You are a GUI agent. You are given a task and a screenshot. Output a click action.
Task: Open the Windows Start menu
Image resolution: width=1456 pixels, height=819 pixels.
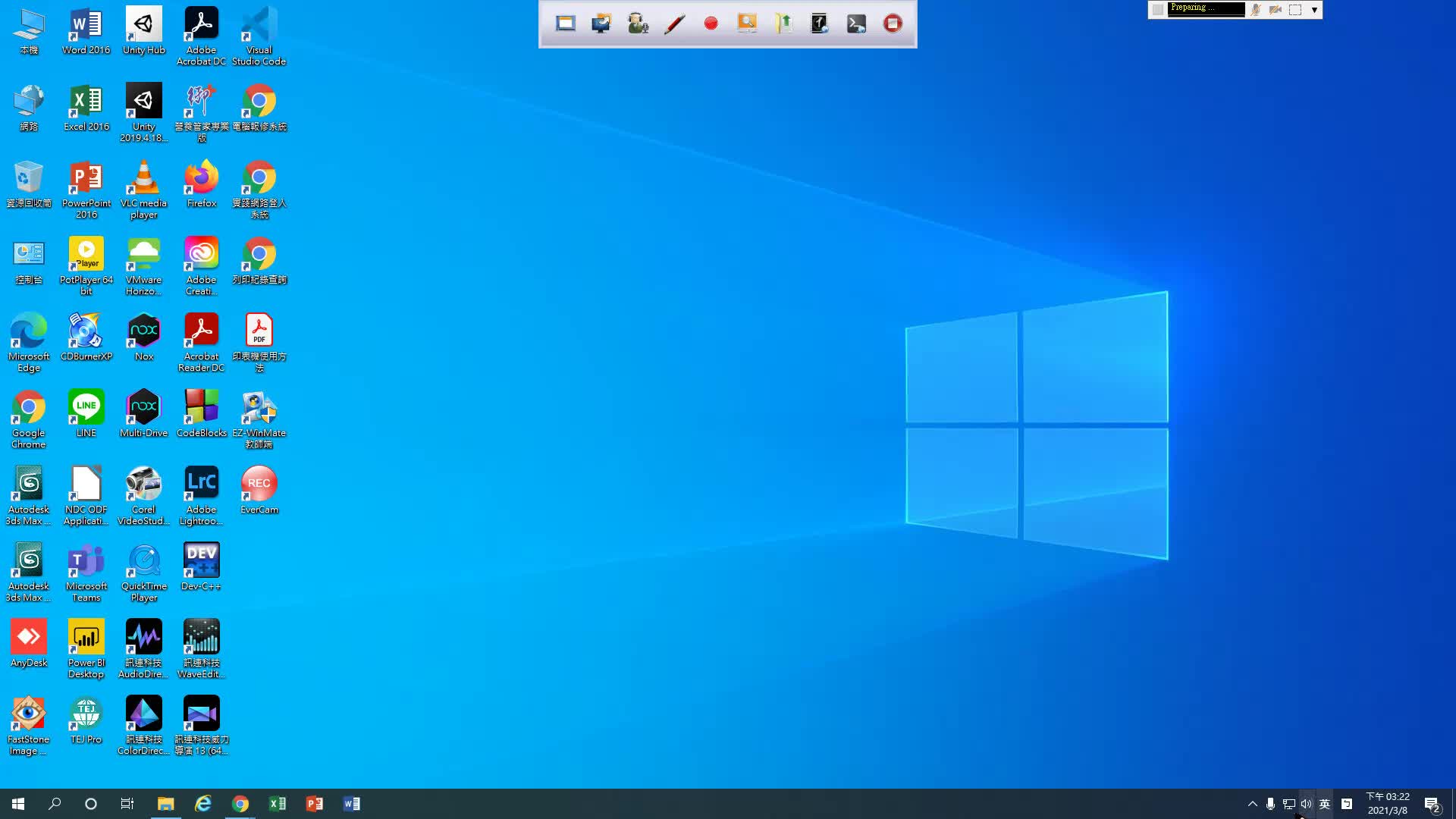18,804
